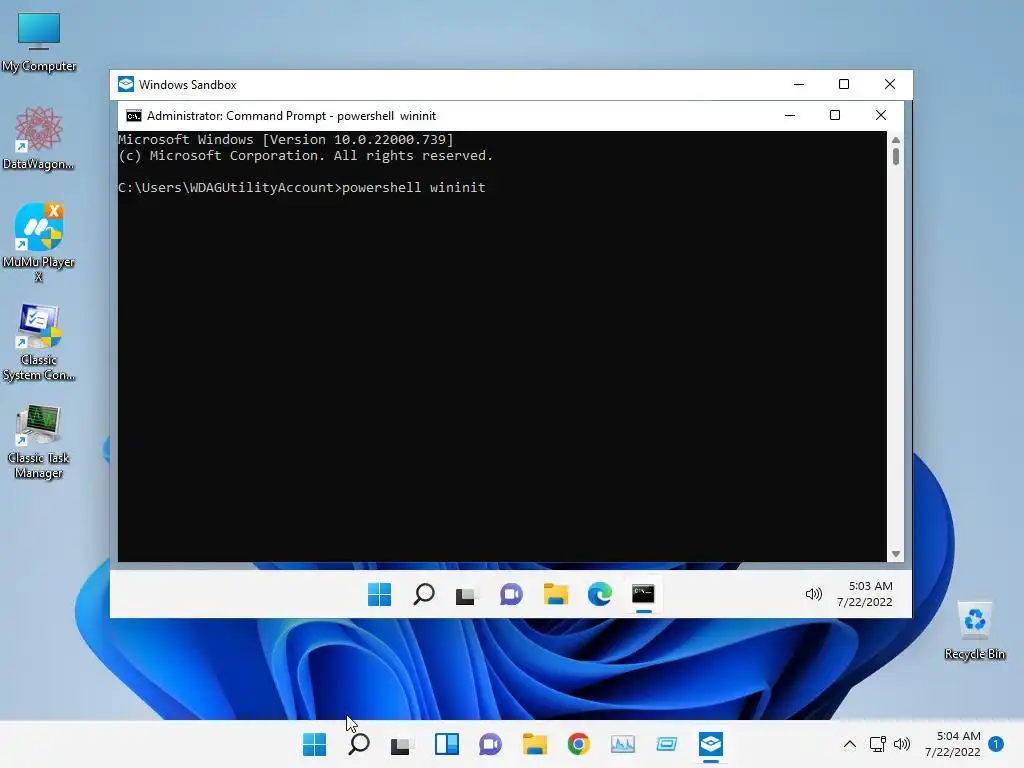Open the notification badge on host taskbar

coord(996,744)
